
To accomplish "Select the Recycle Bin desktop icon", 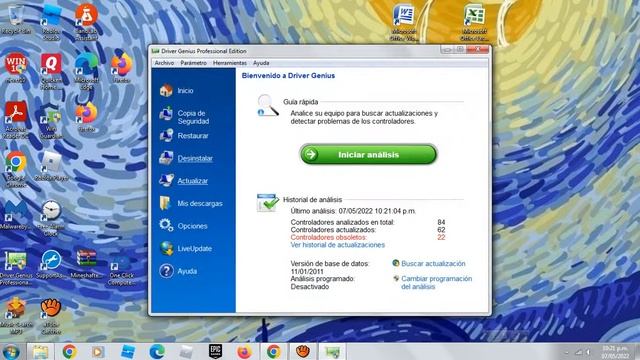I will coord(16,20).
